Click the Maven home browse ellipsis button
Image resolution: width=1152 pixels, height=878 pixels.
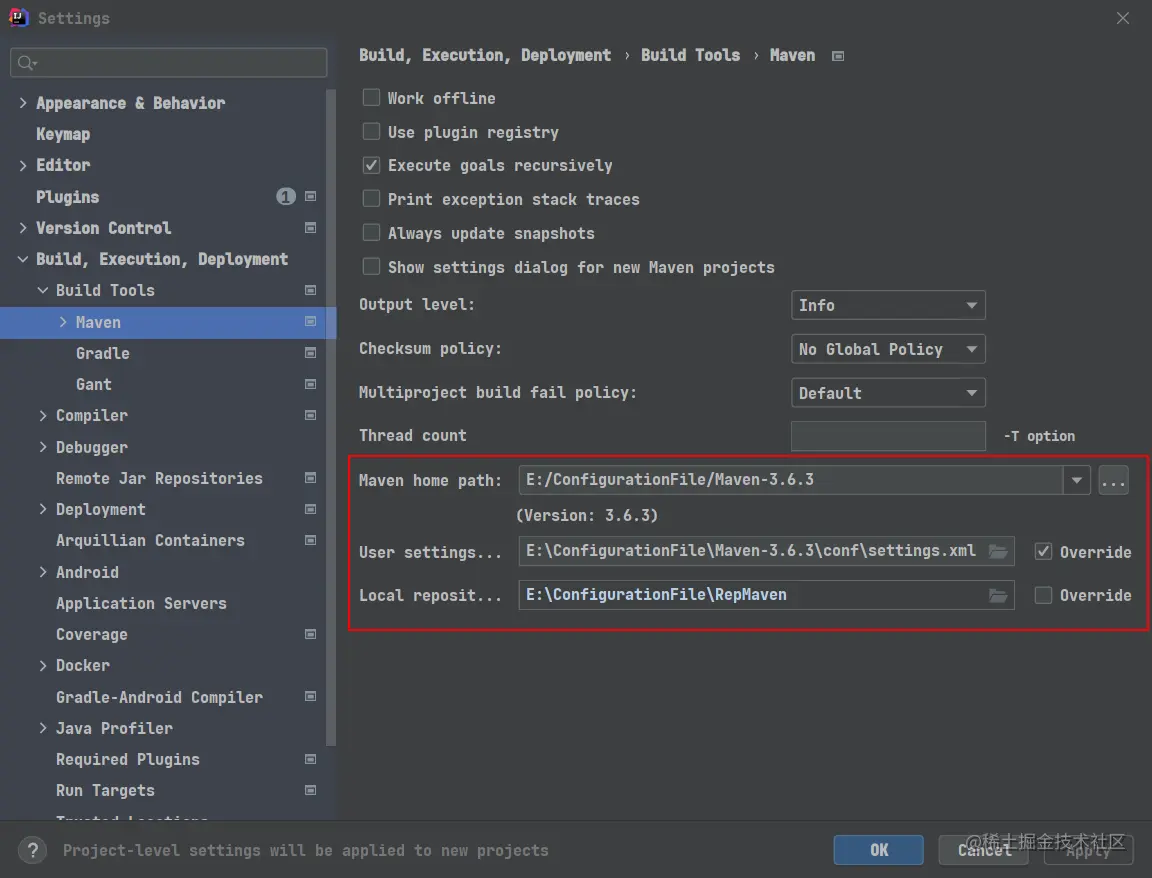[x=1114, y=481]
